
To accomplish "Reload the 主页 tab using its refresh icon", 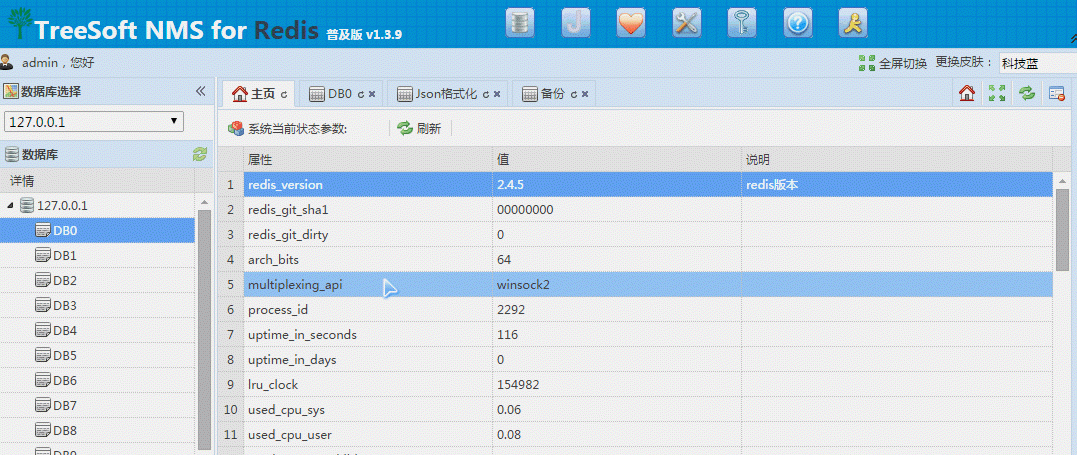I will pos(284,94).
